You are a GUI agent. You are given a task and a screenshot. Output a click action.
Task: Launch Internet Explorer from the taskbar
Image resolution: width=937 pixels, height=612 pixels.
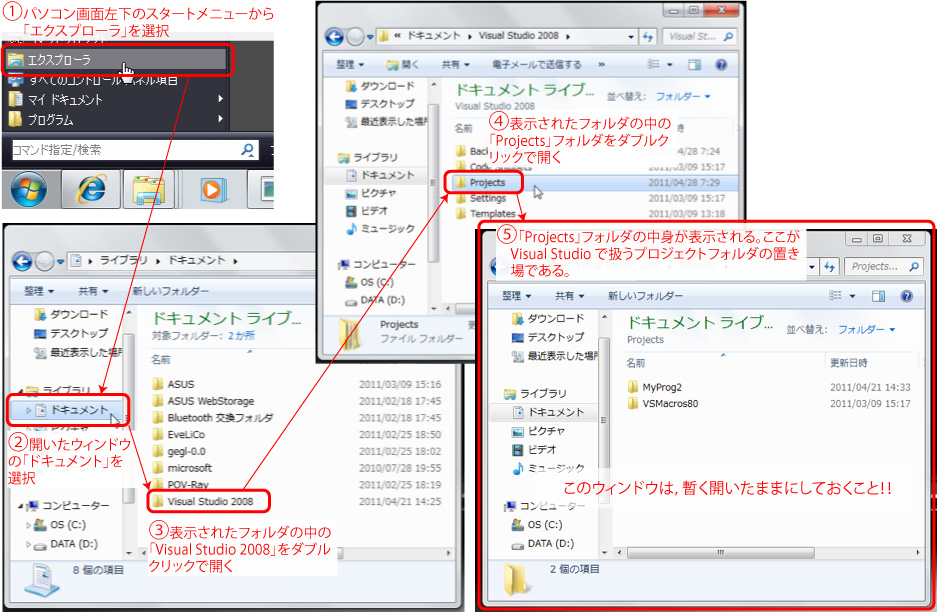pyautogui.click(x=91, y=189)
